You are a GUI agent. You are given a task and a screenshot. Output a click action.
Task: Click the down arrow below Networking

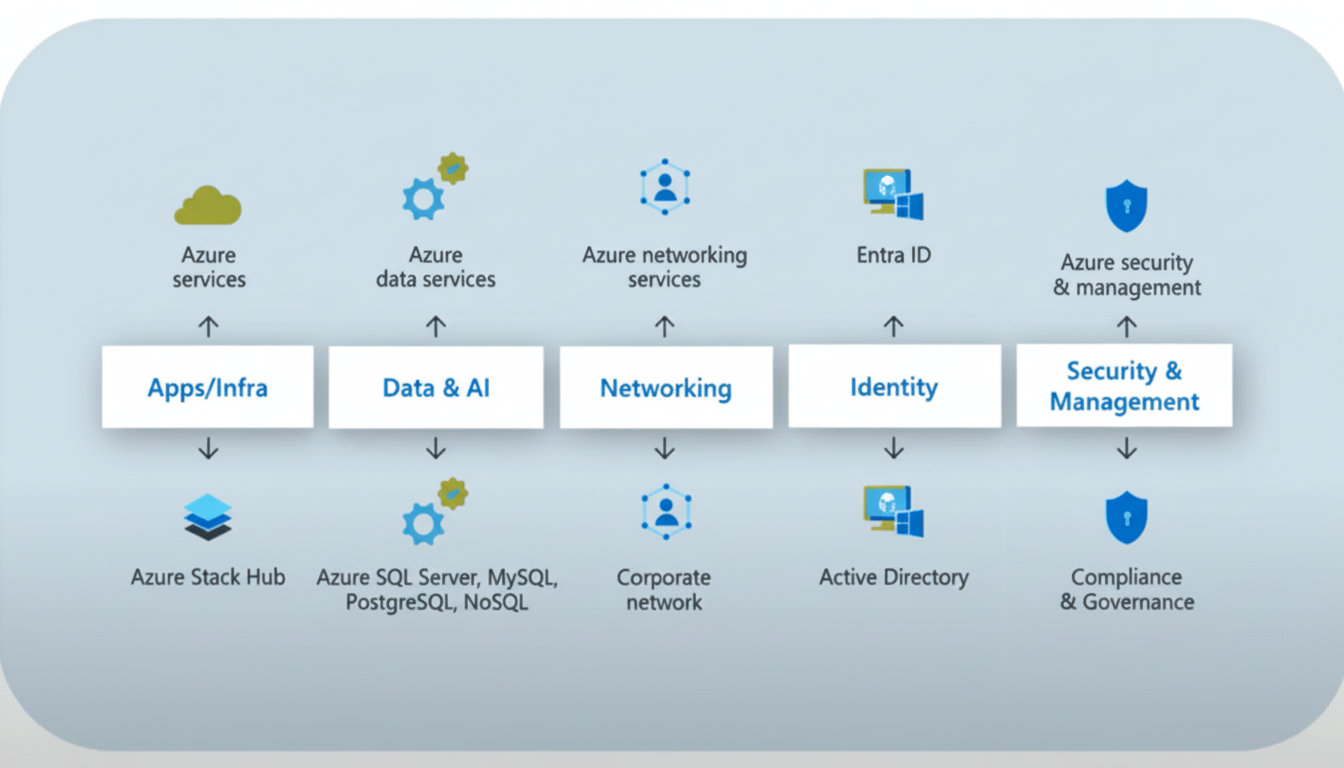pyautogui.click(x=665, y=449)
